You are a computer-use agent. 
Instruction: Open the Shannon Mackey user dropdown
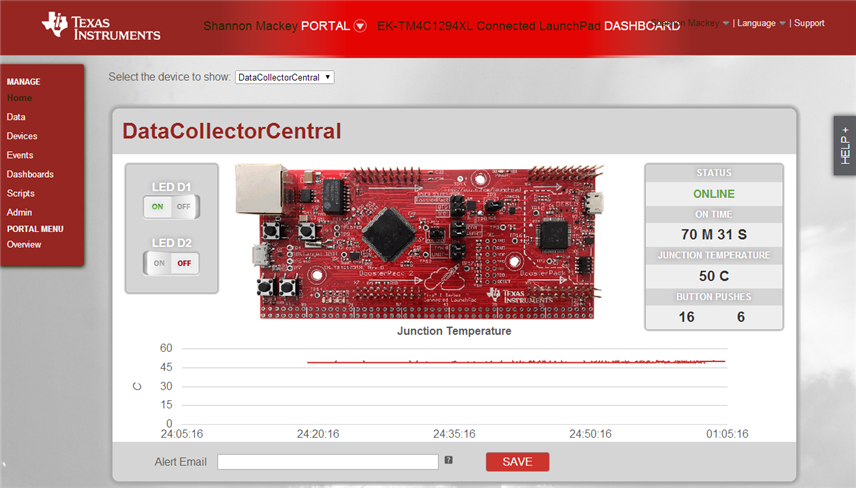pyautogui.click(x=690, y=23)
